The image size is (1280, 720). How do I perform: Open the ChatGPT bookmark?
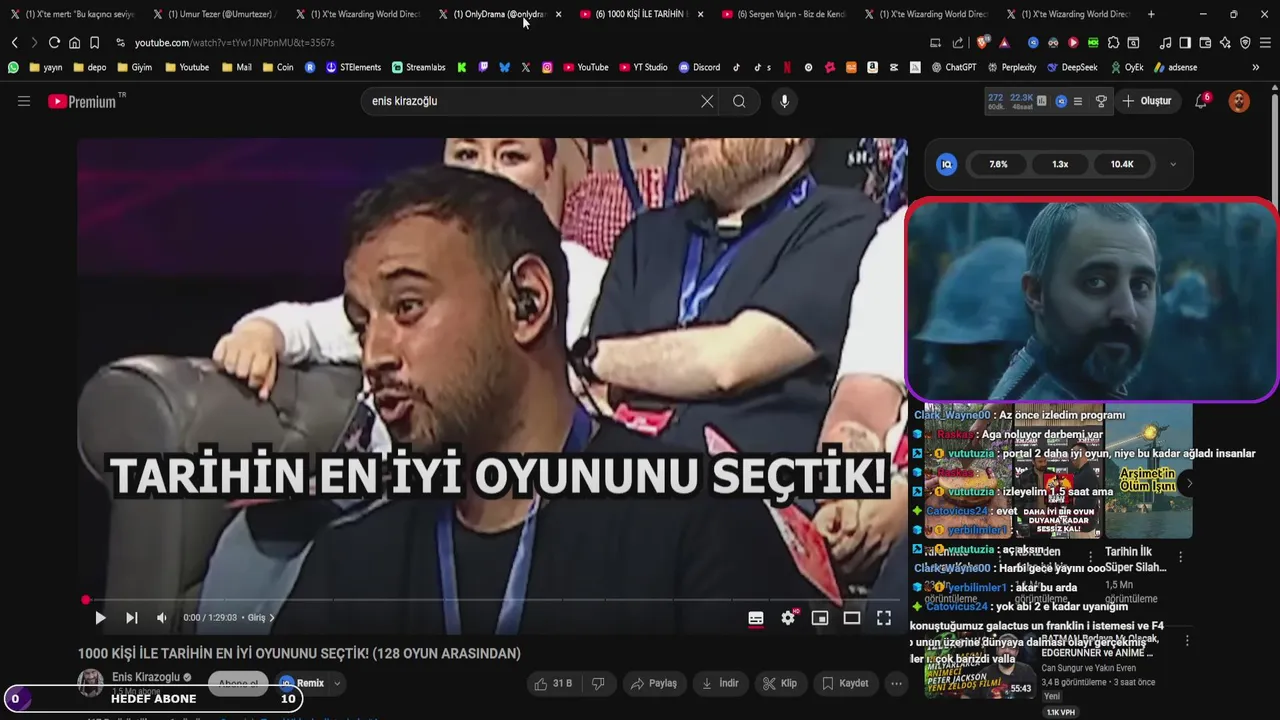click(953, 67)
